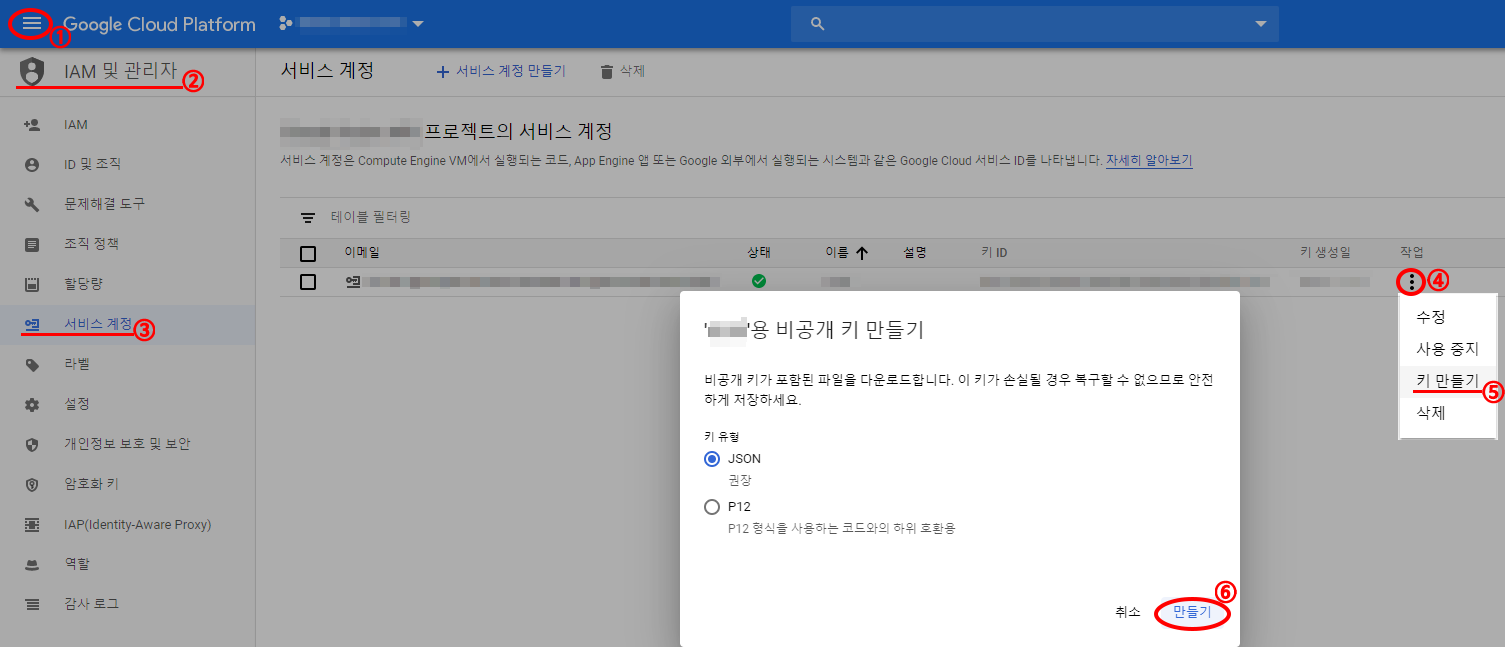This screenshot has height=647, width=1505.
Task: Click the 키 ID column header
Action: point(994,253)
